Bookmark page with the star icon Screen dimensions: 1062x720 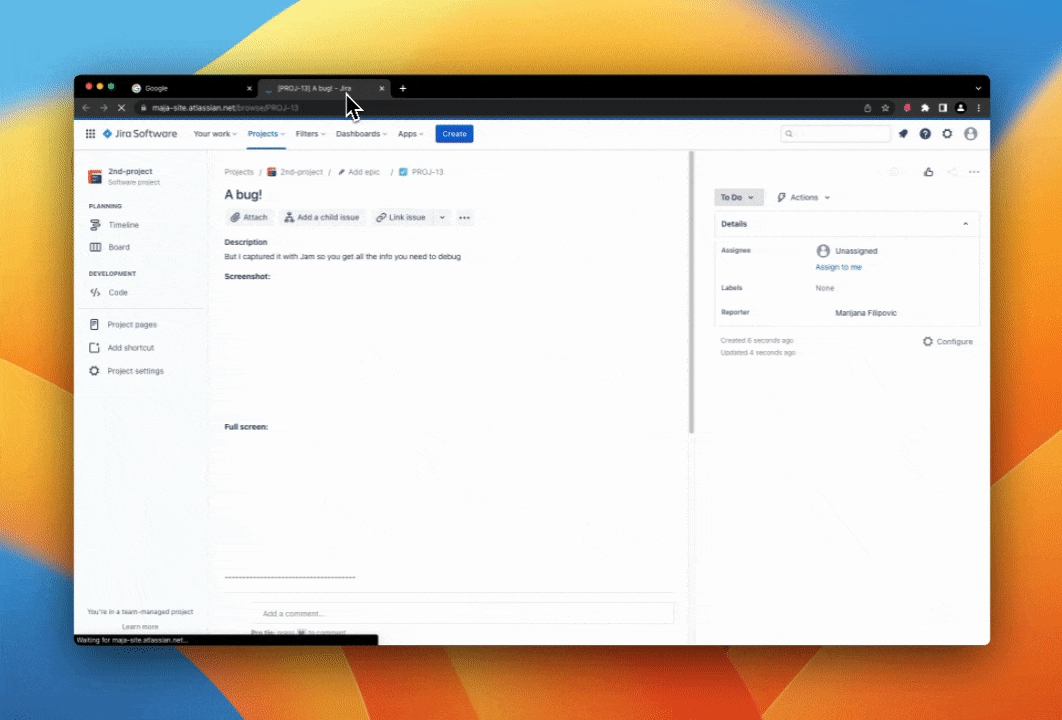(x=885, y=108)
